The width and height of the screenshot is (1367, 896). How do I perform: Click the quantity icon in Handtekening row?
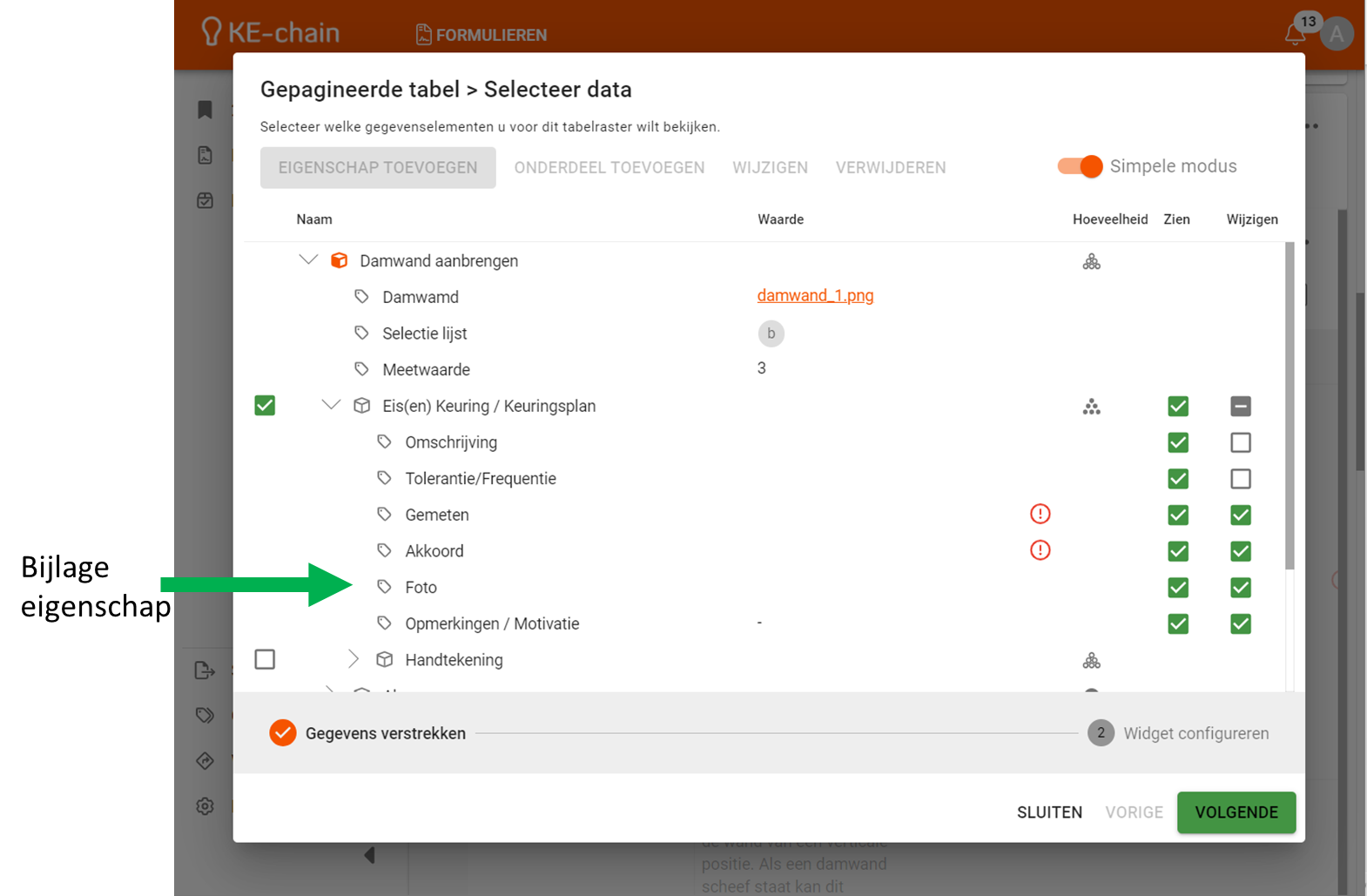click(x=1091, y=661)
